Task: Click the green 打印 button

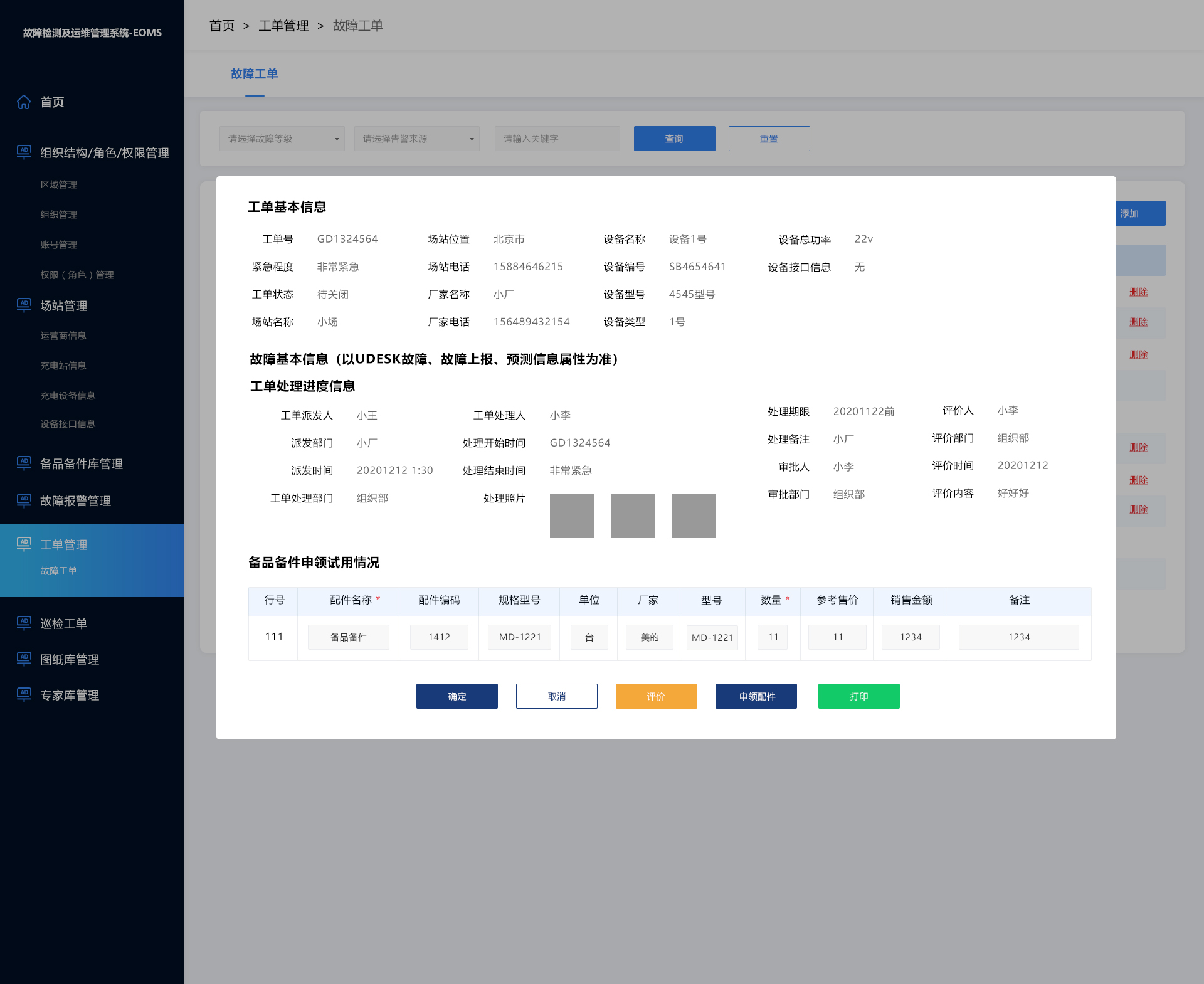Action: click(859, 696)
